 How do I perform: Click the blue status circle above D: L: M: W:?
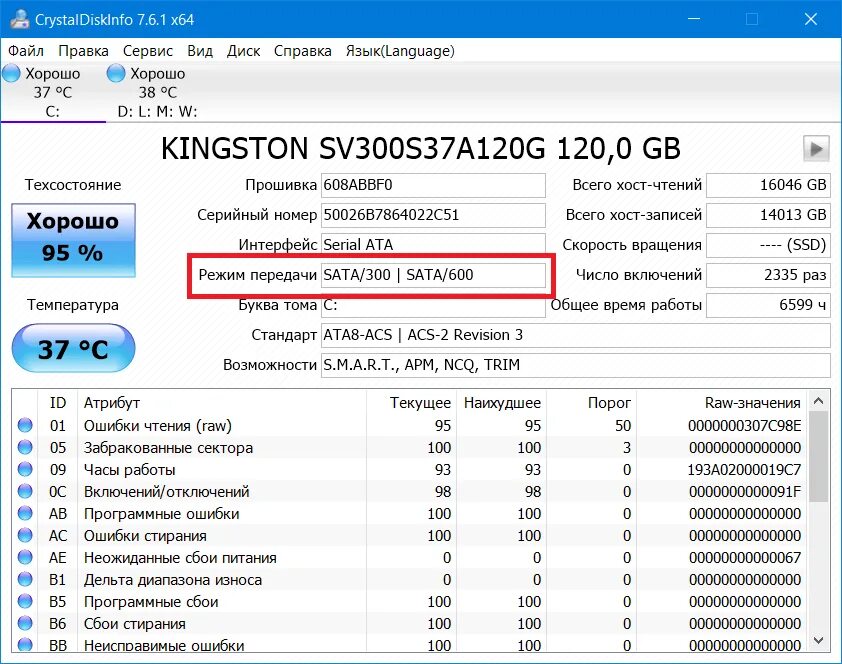(115, 73)
